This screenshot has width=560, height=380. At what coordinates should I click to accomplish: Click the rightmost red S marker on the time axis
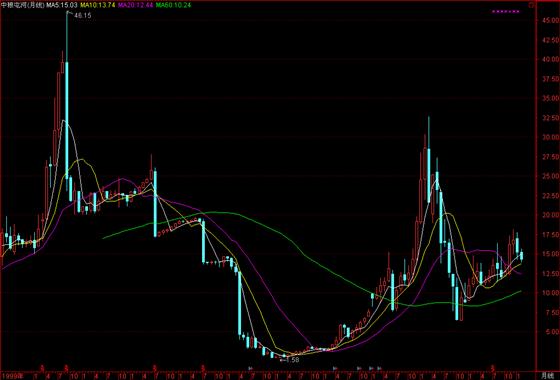(493, 368)
